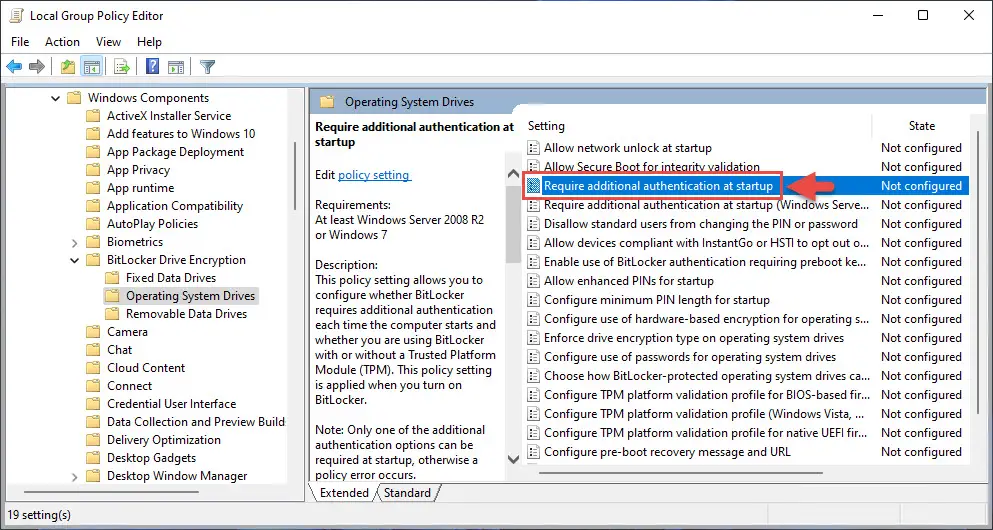
Task: Expand the Biometrics tree node
Action: (x=75, y=243)
